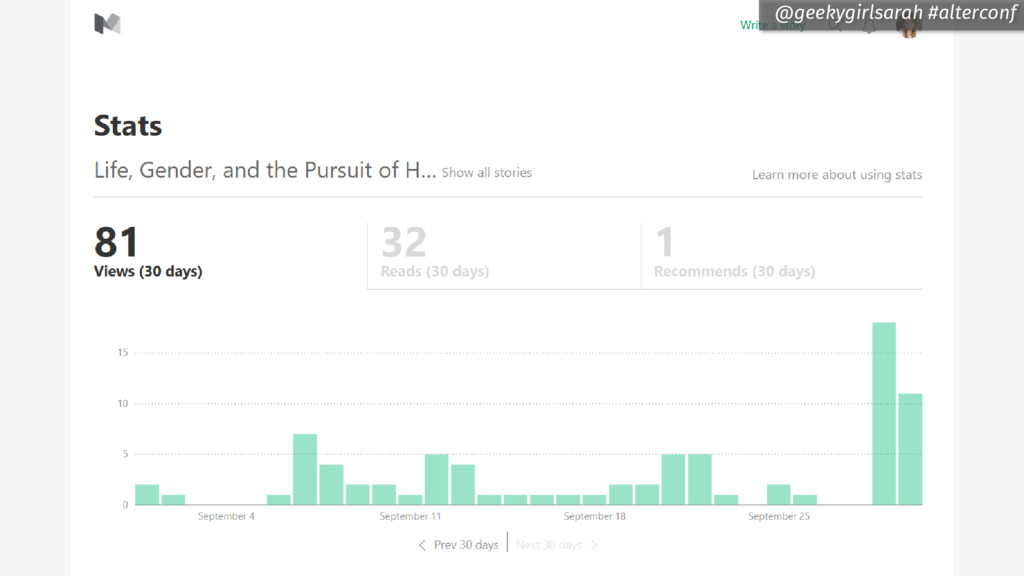Click the first bar in the chart

[x=147, y=494]
